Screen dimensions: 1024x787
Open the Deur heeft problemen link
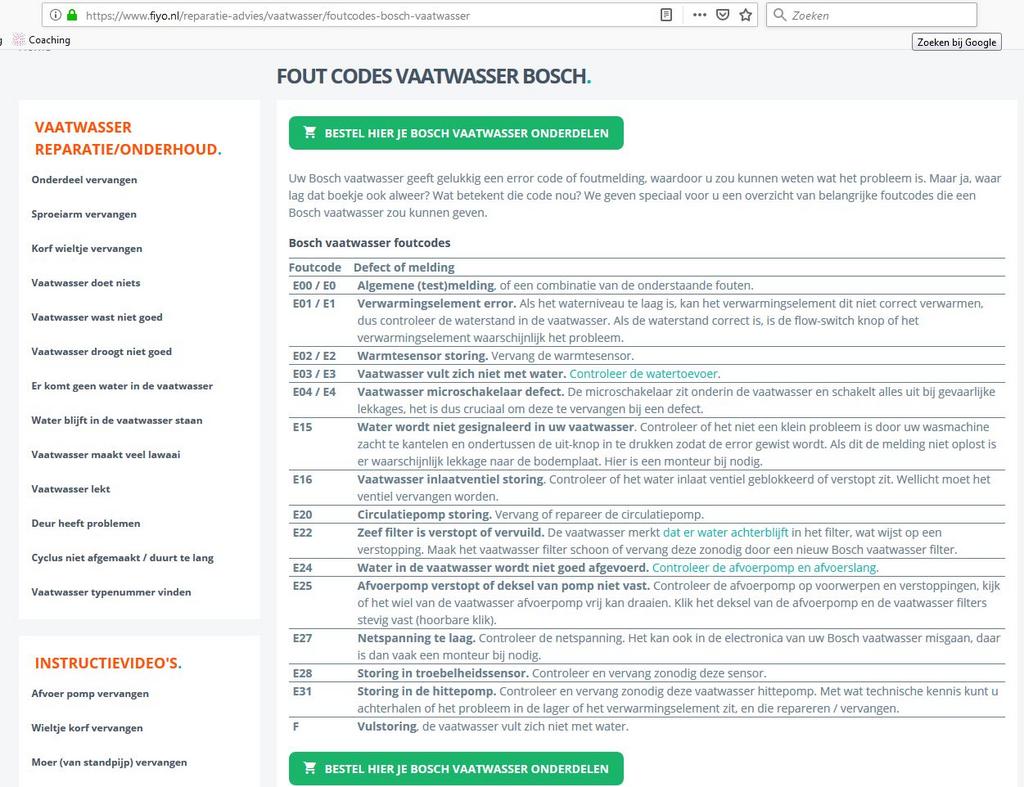pyautogui.click(x=86, y=523)
